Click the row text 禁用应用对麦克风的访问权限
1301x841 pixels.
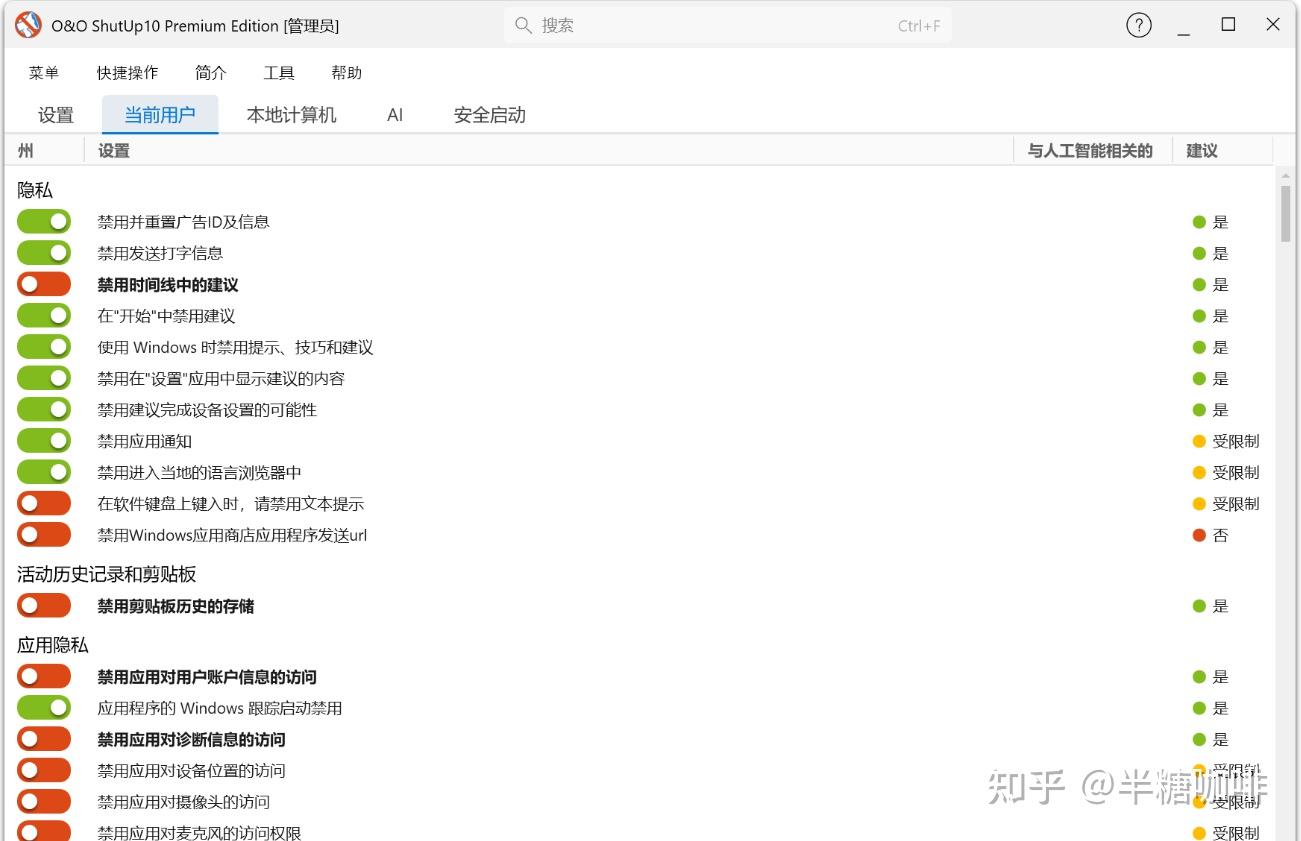coord(199,832)
